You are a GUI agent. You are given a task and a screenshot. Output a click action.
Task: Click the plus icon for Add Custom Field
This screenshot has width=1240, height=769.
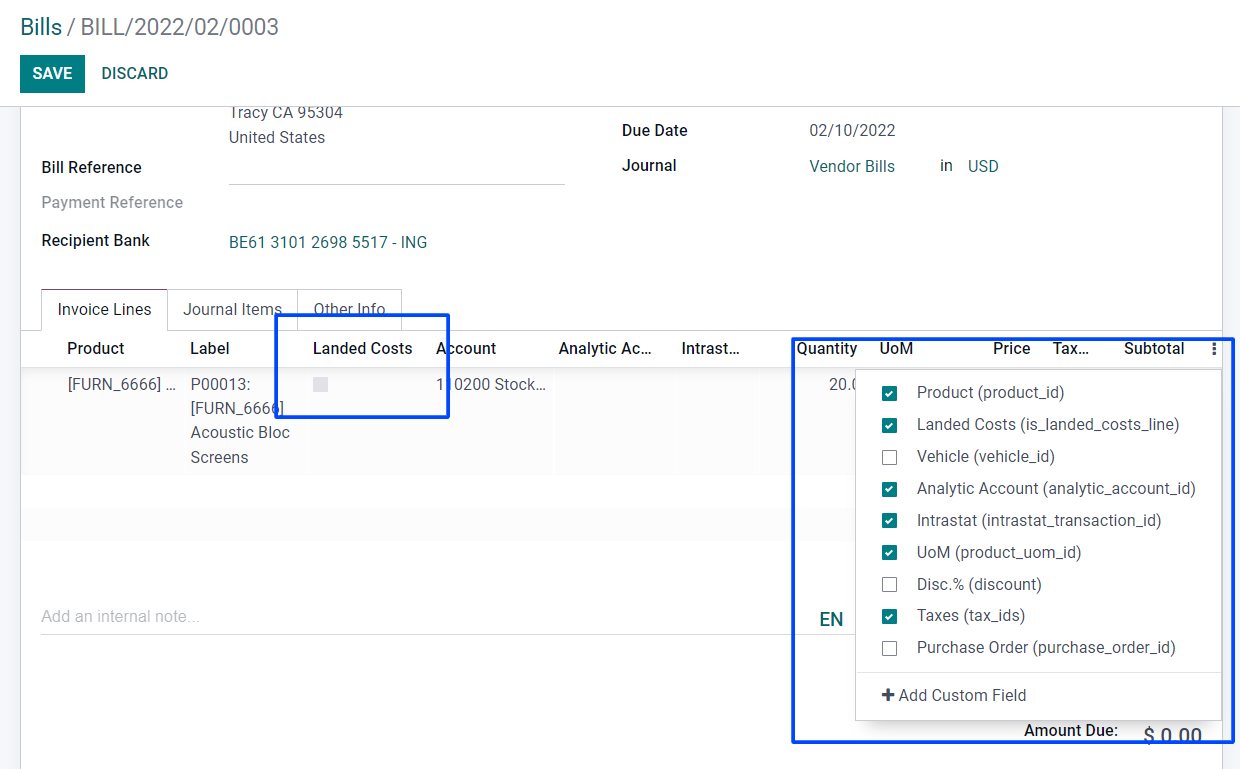tap(887, 695)
